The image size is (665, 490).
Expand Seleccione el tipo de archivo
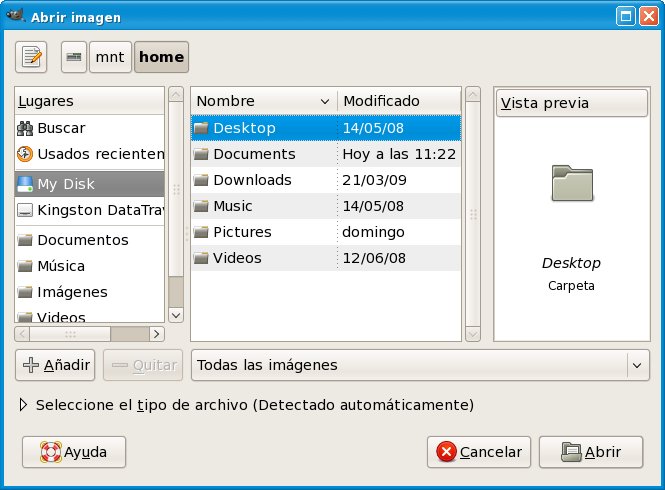[25, 406]
